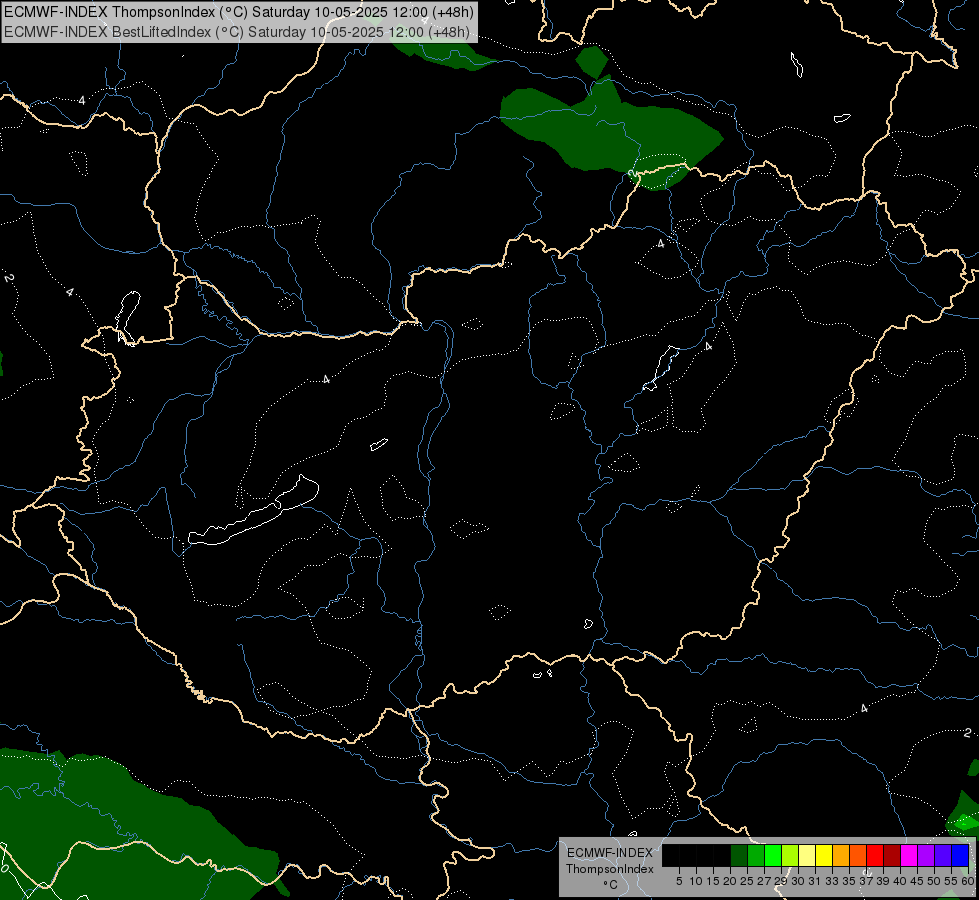The image size is (979, 900).
Task: Click legend scale value "40"
Action: point(900,881)
